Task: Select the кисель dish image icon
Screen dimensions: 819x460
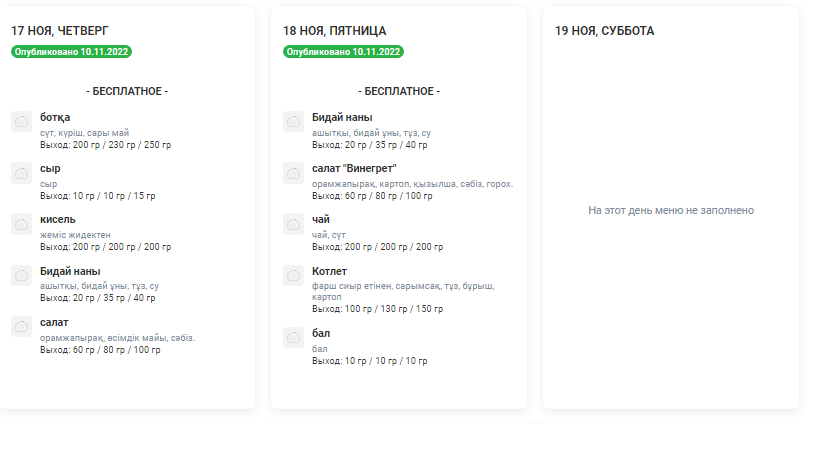Action: [x=21, y=224]
